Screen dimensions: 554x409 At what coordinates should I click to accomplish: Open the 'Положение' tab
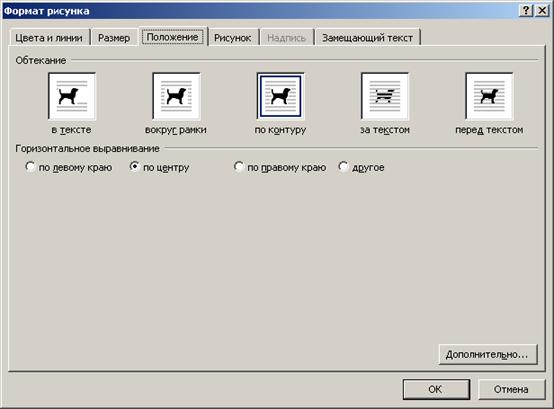pyautogui.click(x=172, y=37)
